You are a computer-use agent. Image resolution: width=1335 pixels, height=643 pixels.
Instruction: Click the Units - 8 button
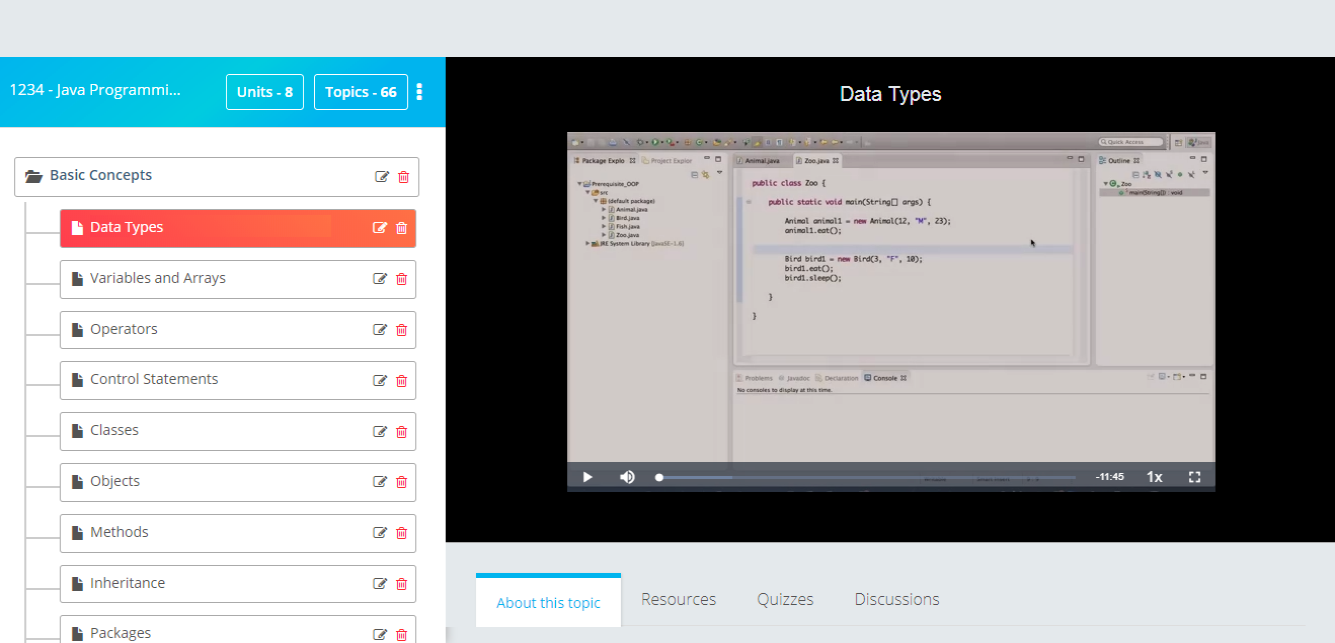[x=265, y=92]
